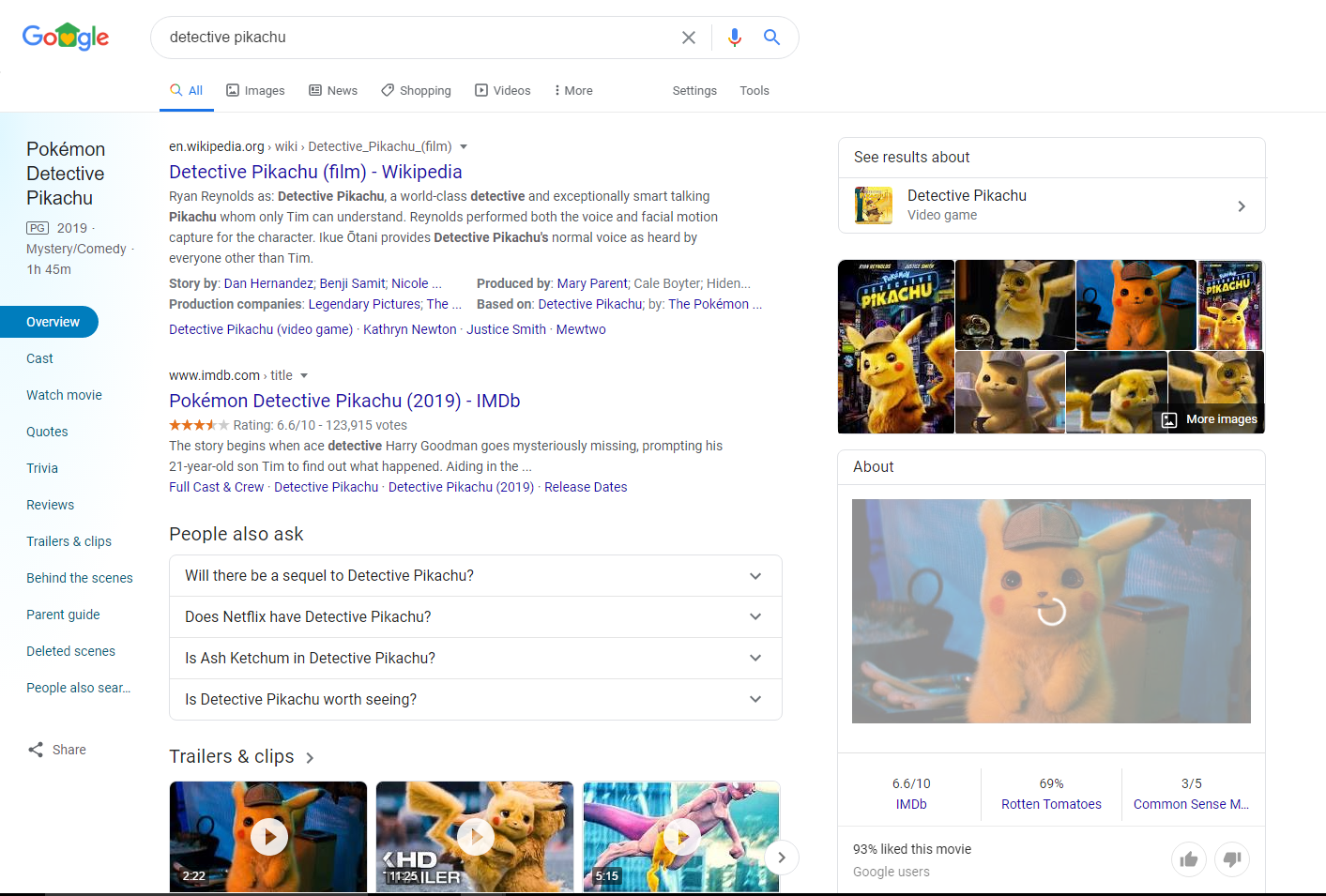Open the Share option icon
The height and width of the screenshot is (896, 1326).
click(36, 750)
